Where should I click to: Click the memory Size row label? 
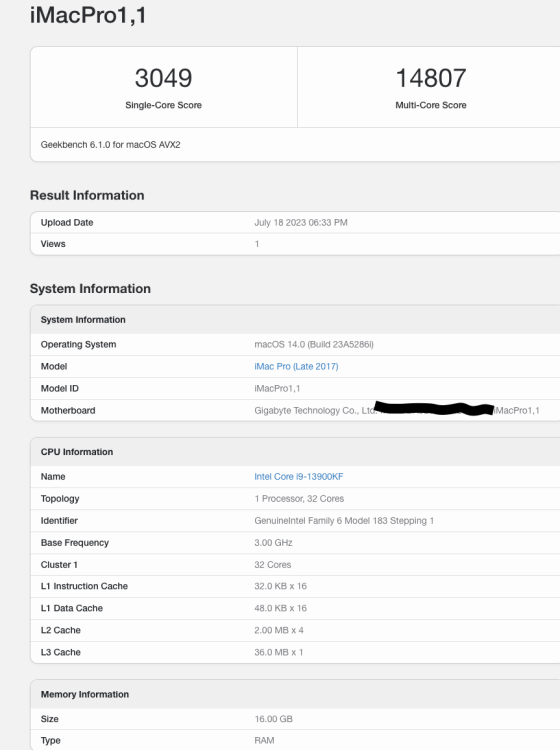click(x=50, y=719)
